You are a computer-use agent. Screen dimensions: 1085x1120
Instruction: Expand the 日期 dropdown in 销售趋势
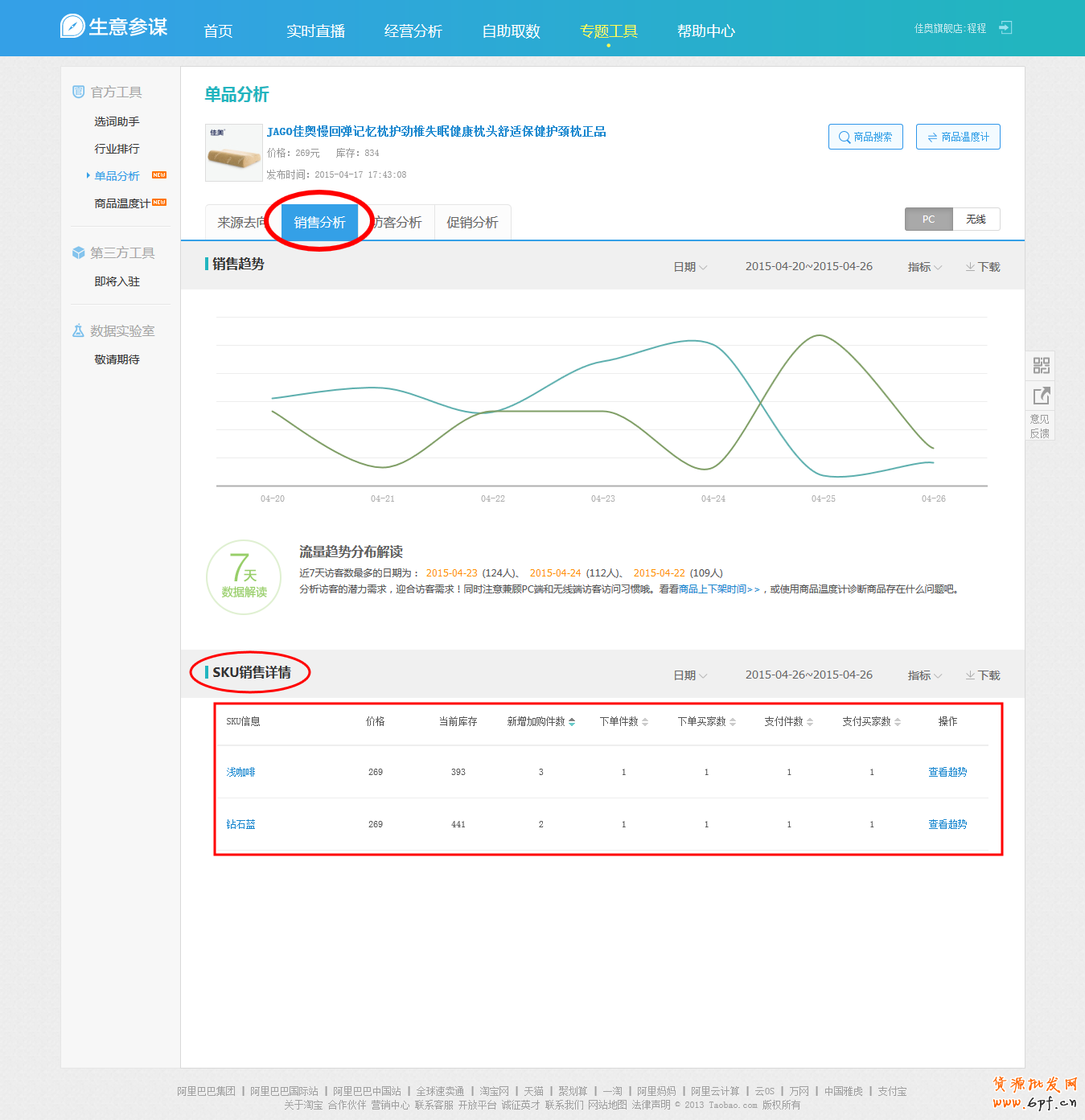pos(690,267)
